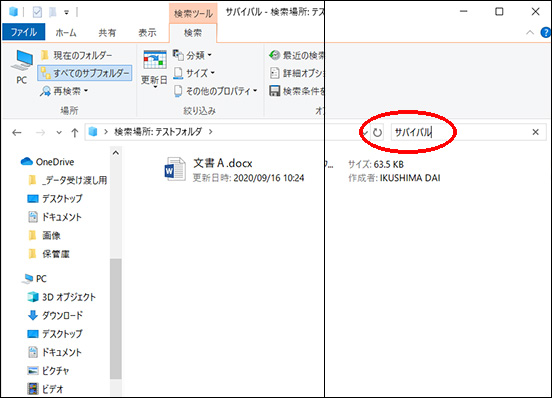Screen dimensions: 552x398
Task: Click the address bar folder icon
Action: pos(93,132)
